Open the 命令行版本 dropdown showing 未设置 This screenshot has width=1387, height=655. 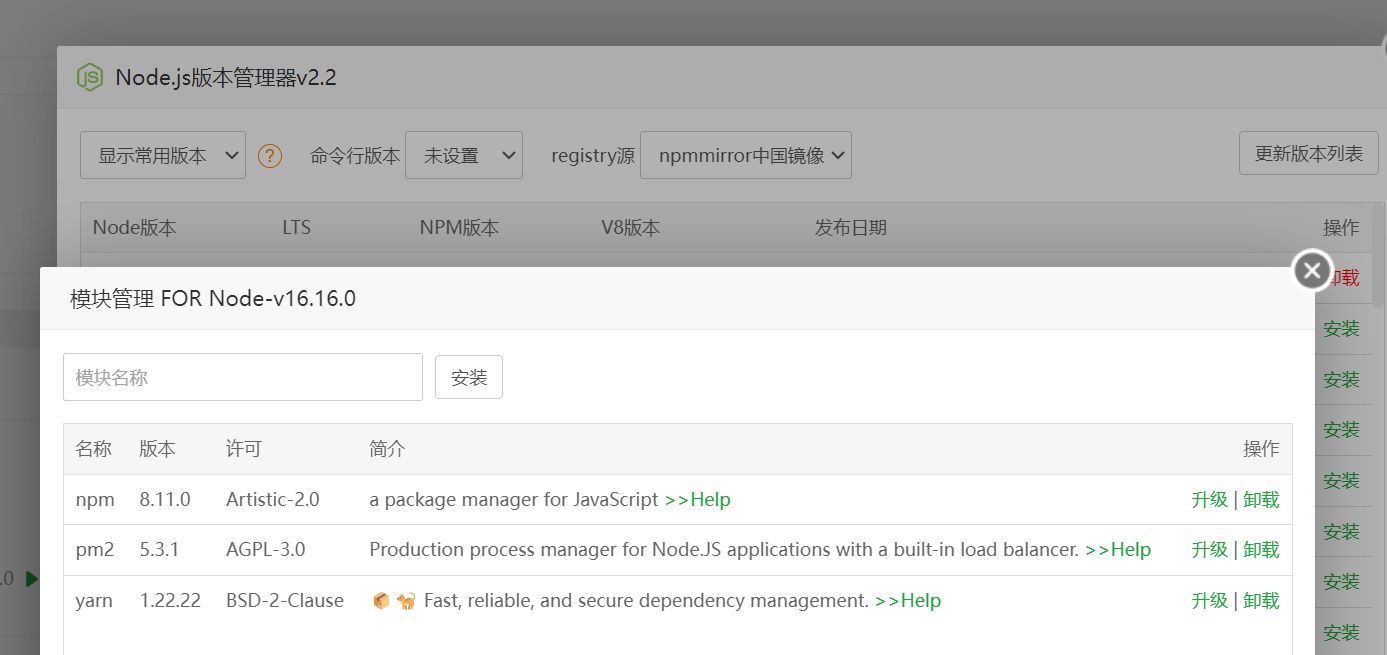464,155
